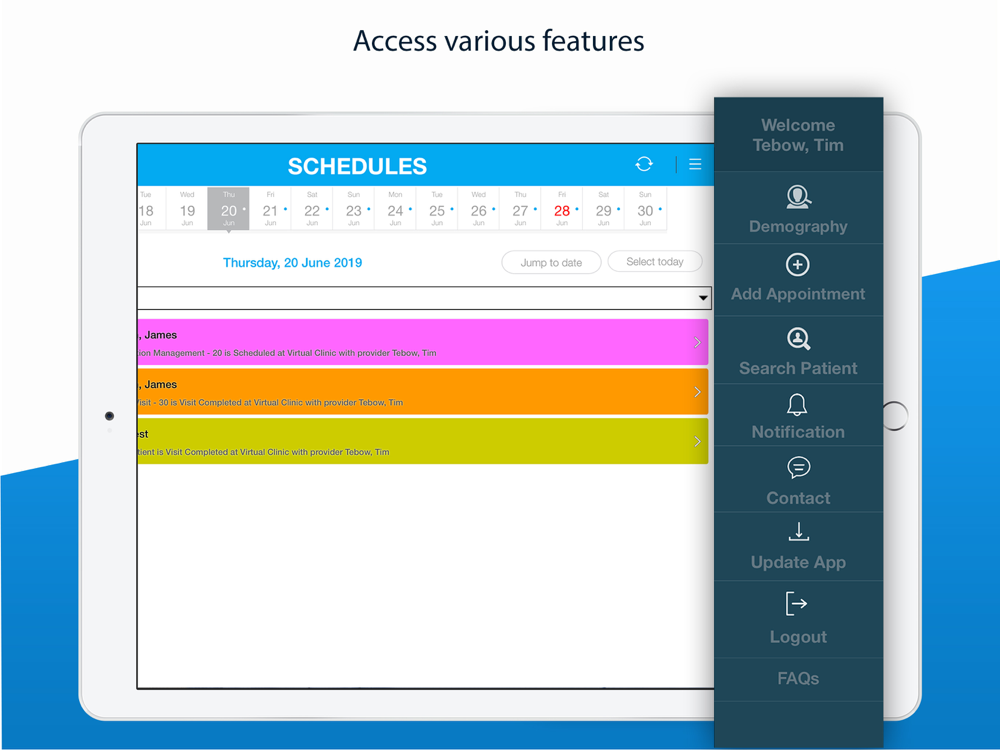Image resolution: width=1000 pixels, height=750 pixels.
Task: Click the Select today button
Action: (655, 261)
